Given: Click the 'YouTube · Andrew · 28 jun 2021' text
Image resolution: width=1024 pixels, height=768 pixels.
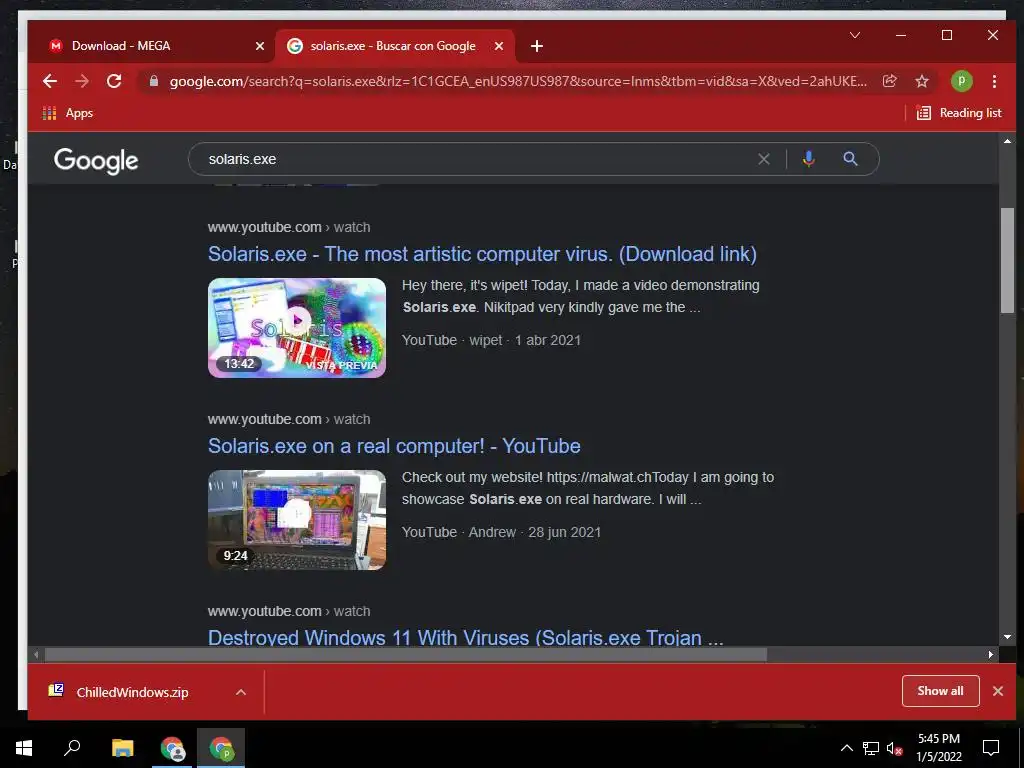Looking at the screenshot, I should pyautogui.click(x=501, y=532).
